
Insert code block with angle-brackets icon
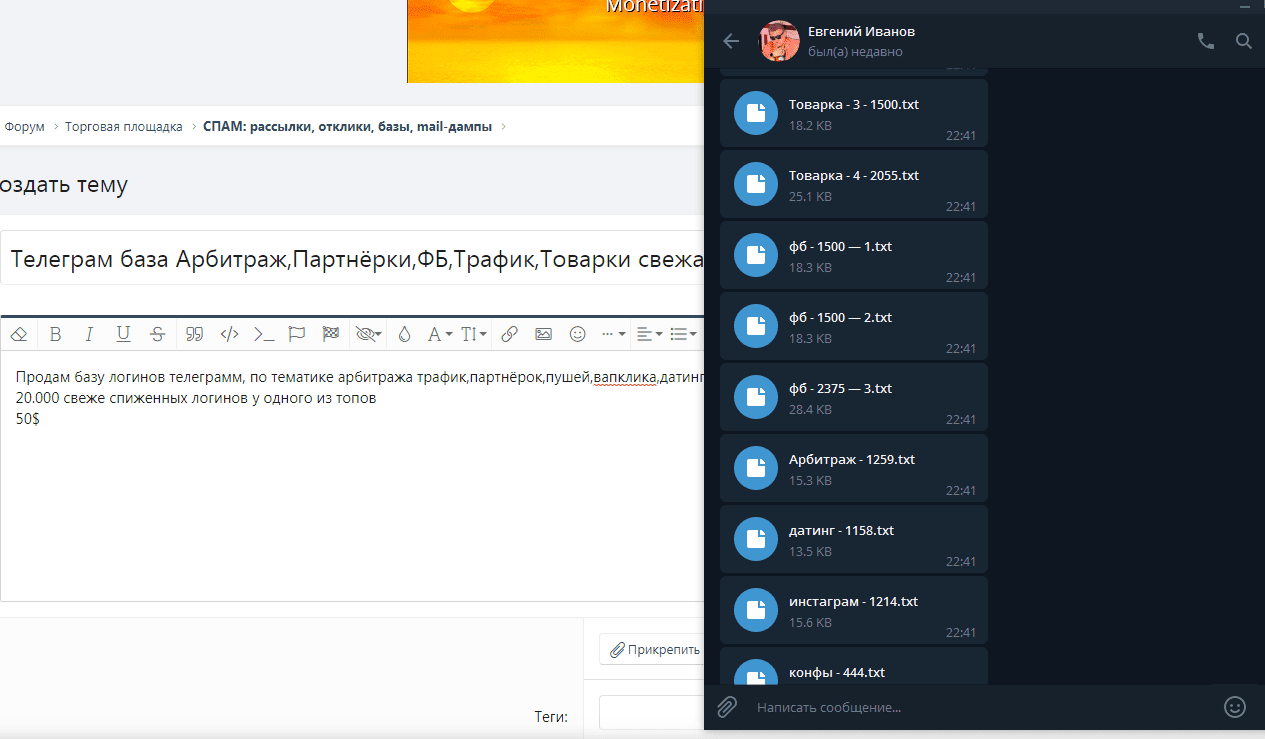[x=229, y=334]
